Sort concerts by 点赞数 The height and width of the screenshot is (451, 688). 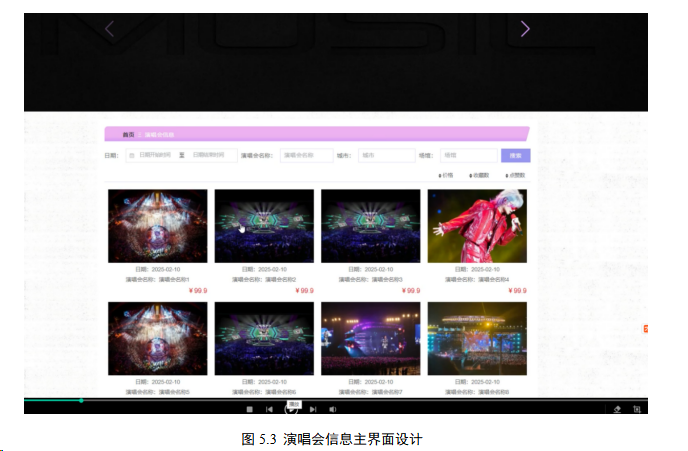515,175
